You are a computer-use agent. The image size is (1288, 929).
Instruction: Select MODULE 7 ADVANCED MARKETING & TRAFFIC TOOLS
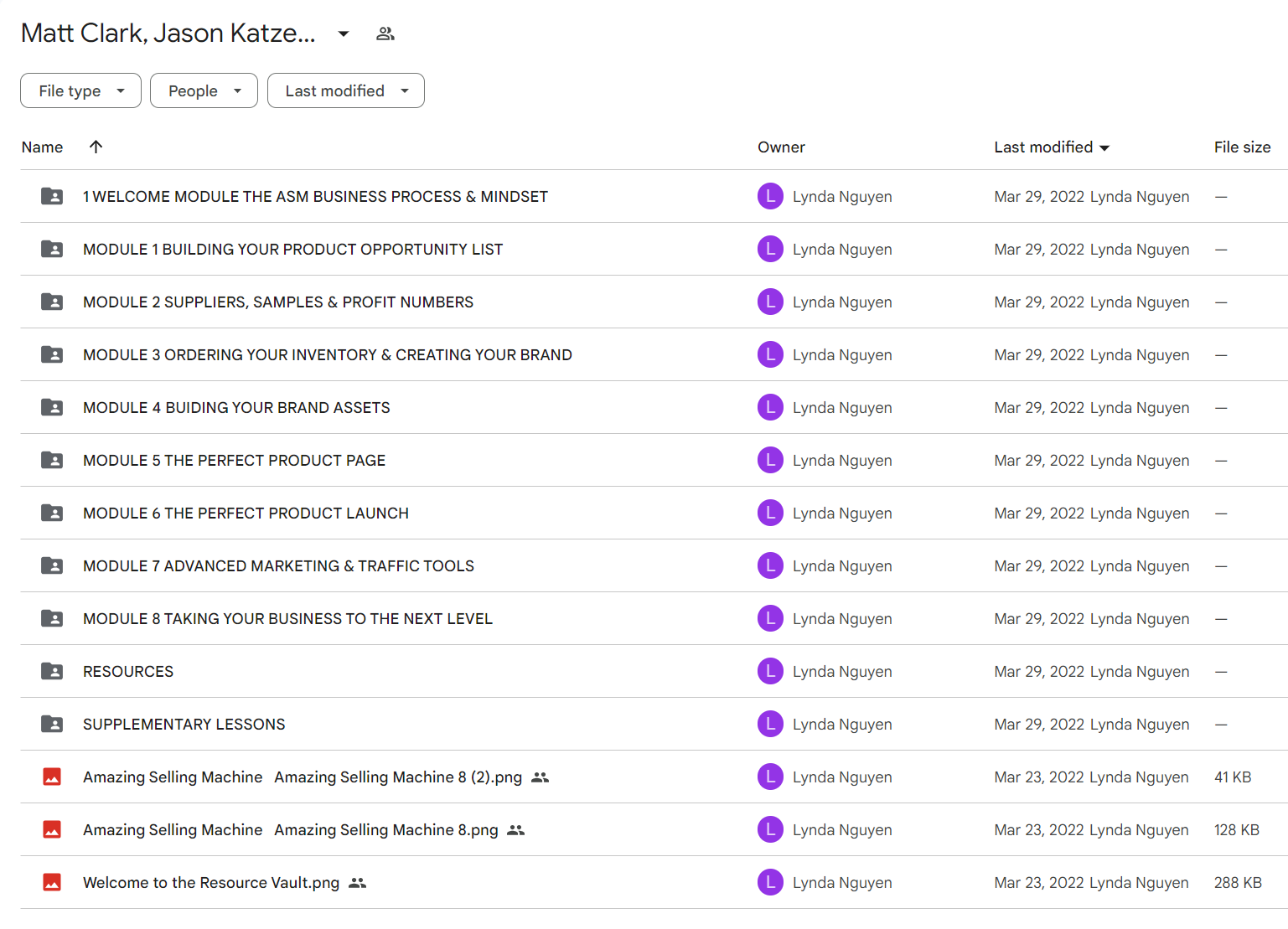pyautogui.click(x=278, y=566)
